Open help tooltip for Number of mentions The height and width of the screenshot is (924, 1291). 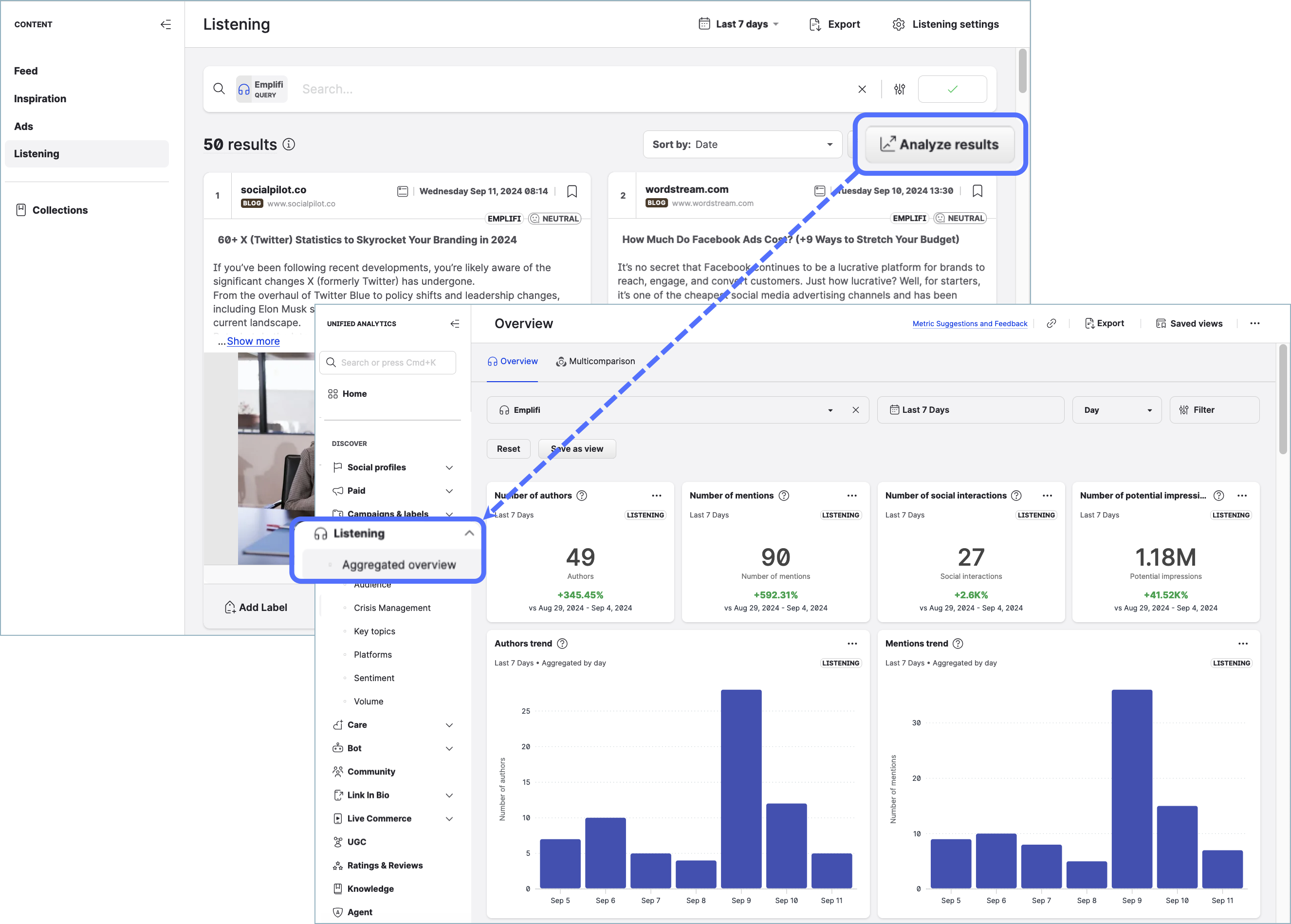point(783,496)
